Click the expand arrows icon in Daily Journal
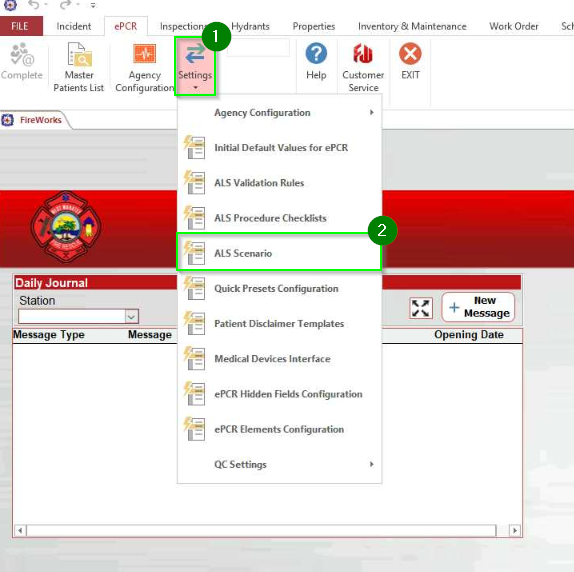The height and width of the screenshot is (572, 574). pos(420,308)
